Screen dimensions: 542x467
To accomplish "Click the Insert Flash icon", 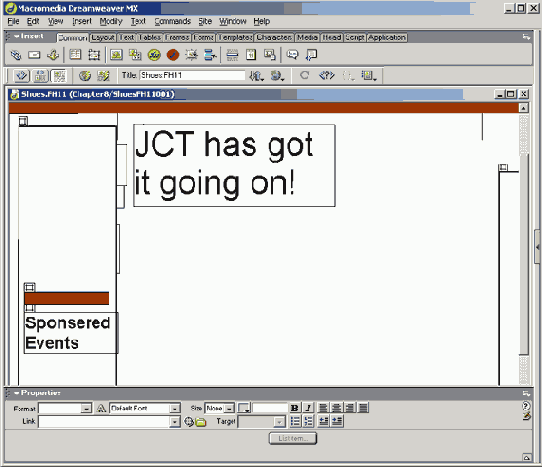I will 154,55.
